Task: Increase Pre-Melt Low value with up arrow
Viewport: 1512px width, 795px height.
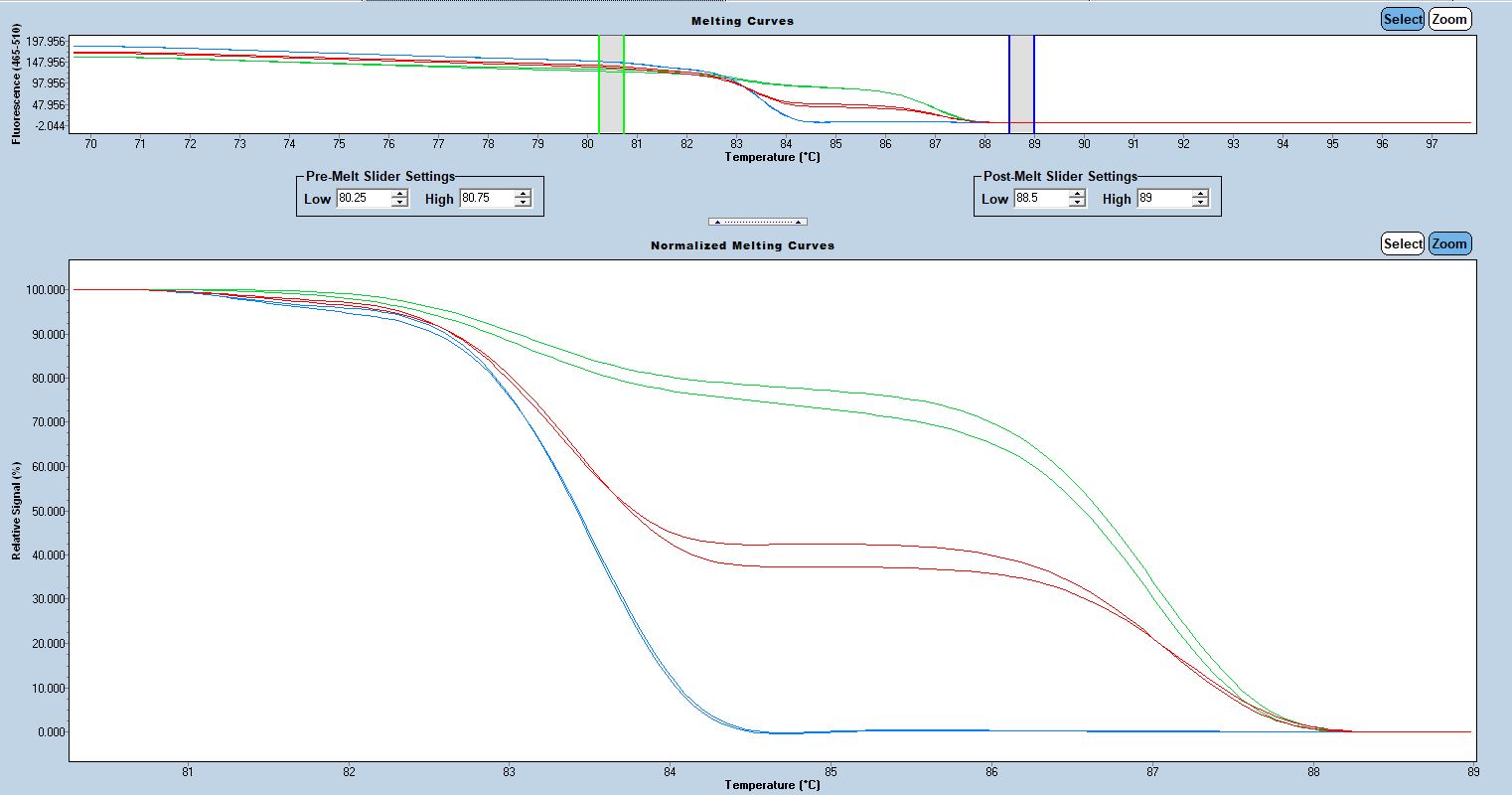Action: coord(399,194)
